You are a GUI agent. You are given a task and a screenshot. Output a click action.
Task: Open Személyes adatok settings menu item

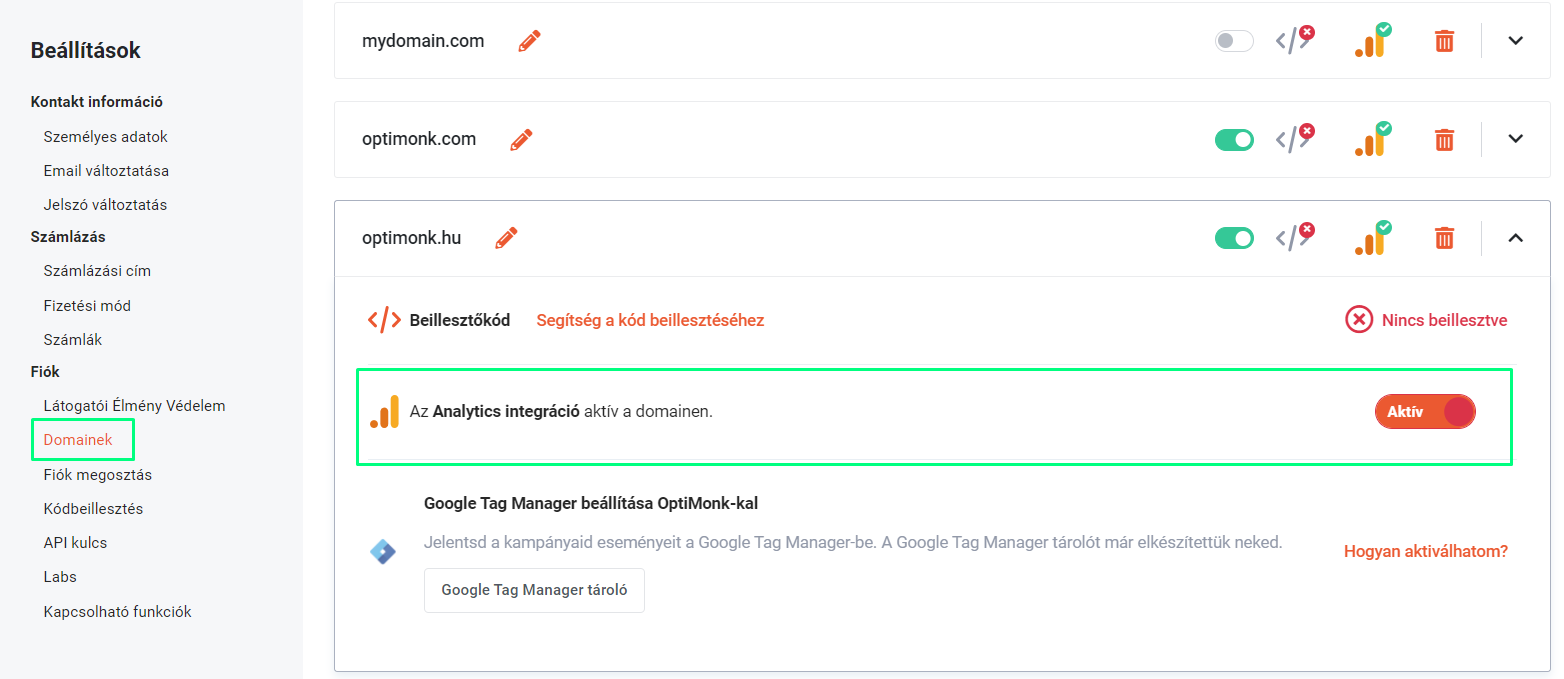click(x=106, y=137)
